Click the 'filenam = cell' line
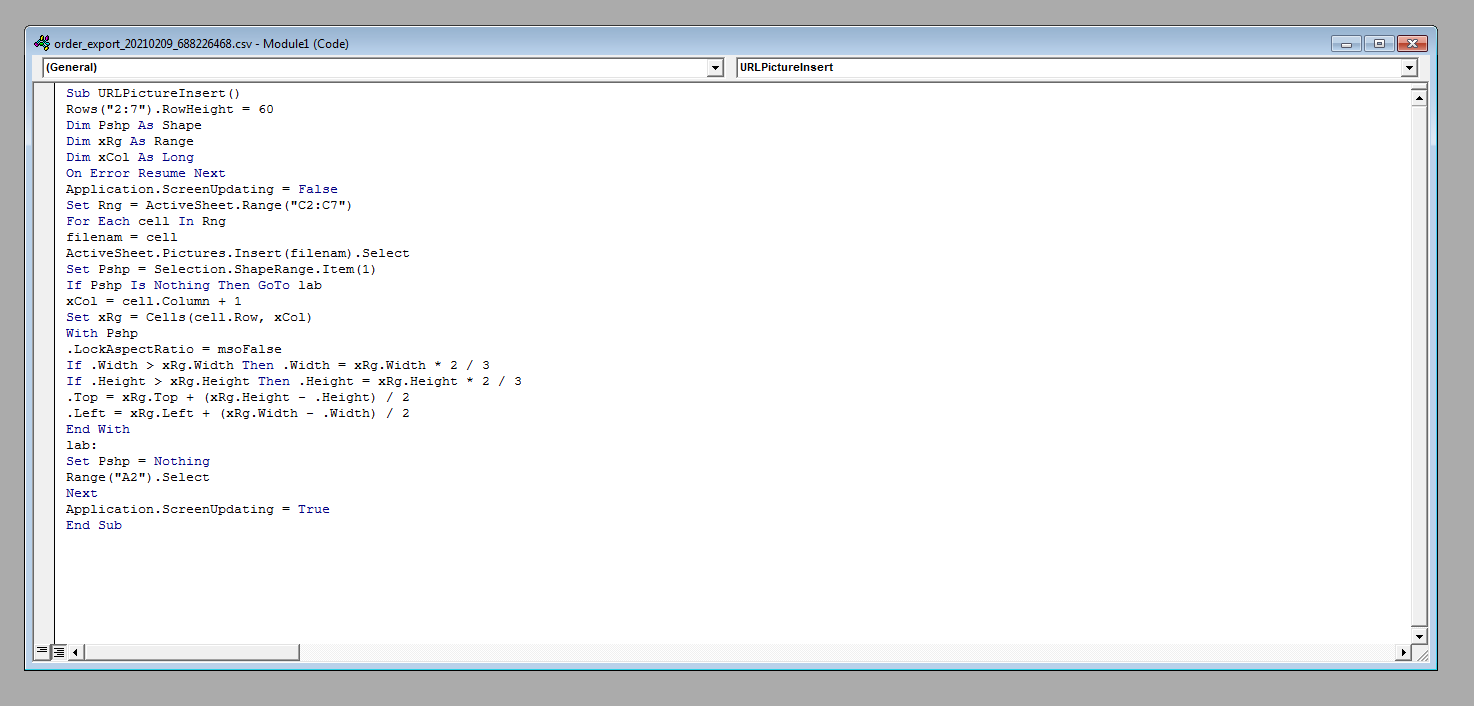This screenshot has width=1474, height=706. pyautogui.click(x=122, y=237)
